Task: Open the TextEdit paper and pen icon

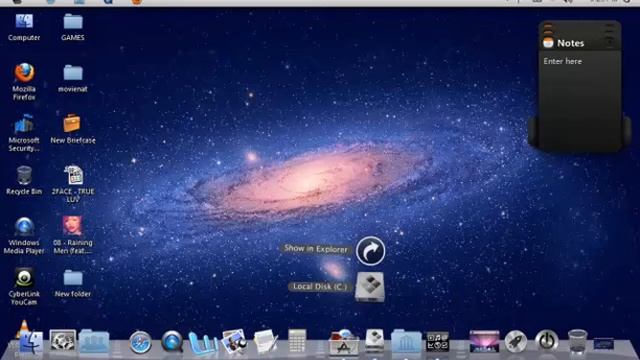Action: pyautogui.click(x=265, y=341)
